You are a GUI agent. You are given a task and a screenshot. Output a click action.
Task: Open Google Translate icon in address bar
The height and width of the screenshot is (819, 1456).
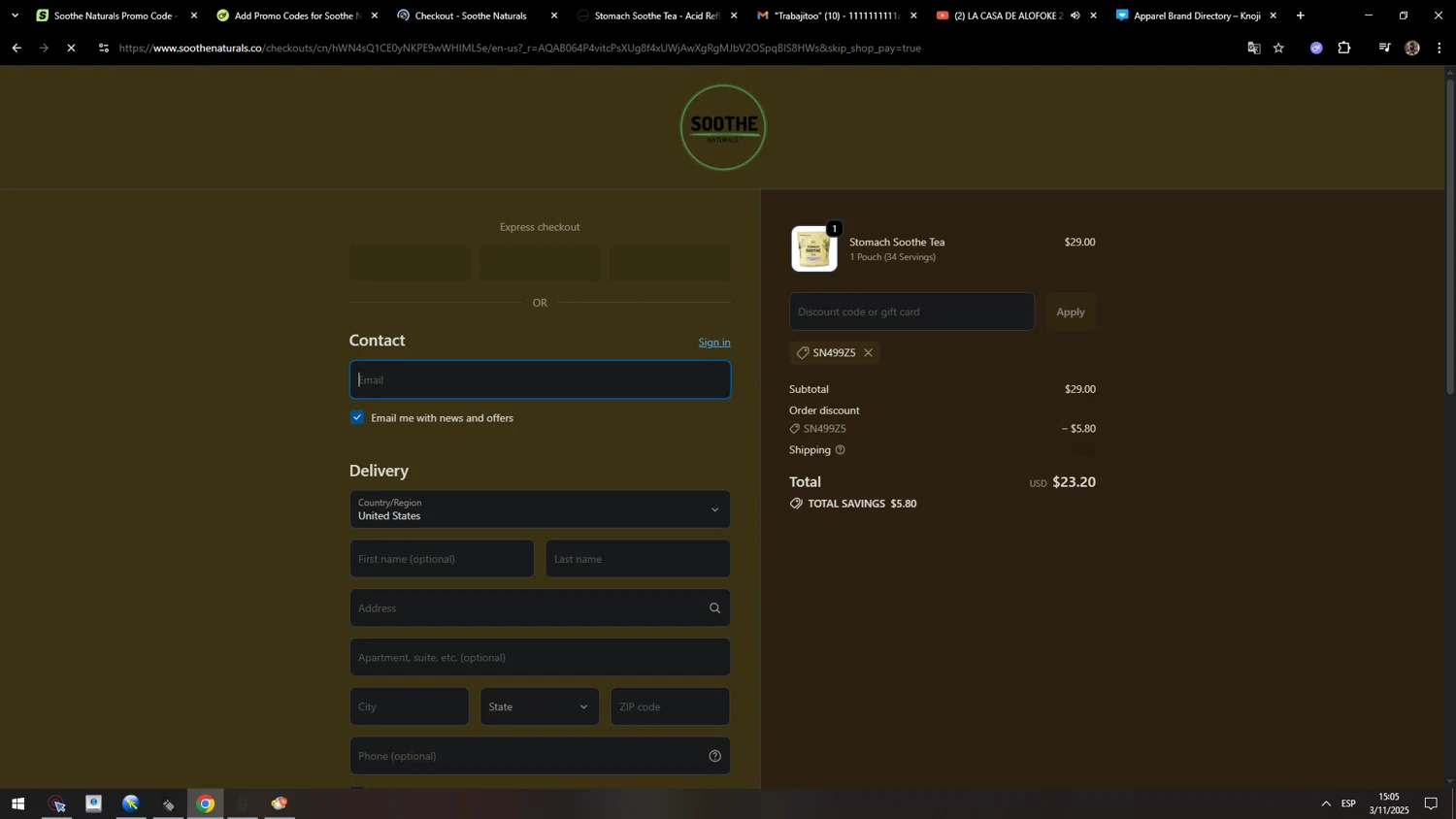click(x=1253, y=48)
